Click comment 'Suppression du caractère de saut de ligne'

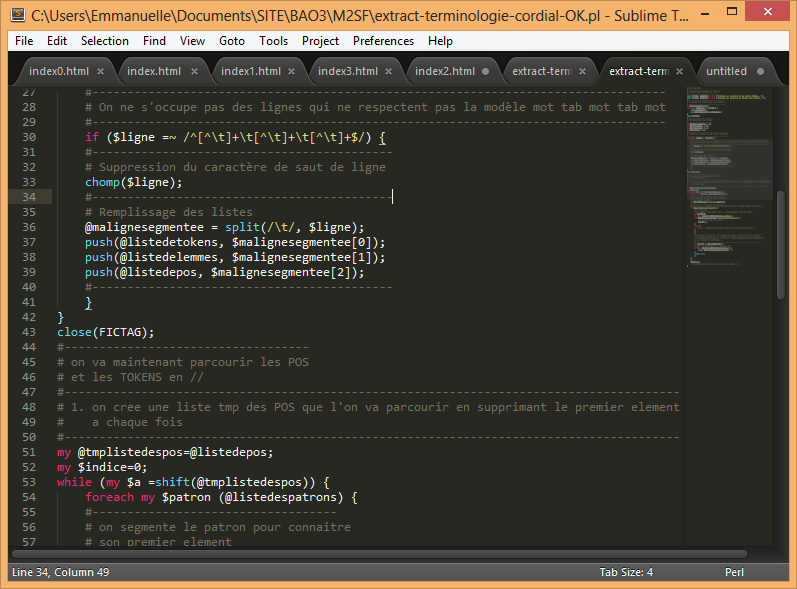[242, 167]
